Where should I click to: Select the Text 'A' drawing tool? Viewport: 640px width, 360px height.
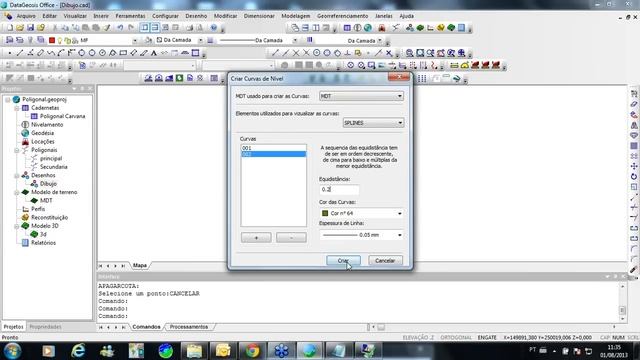pyautogui.click(x=154, y=53)
